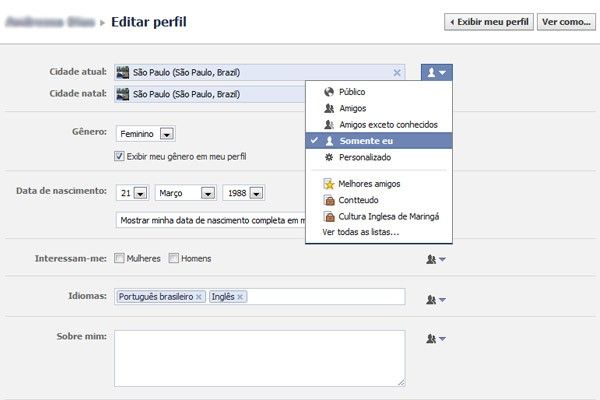Open Ver todas as listas link
Viewport: 600px width, 400px height.
[x=360, y=232]
